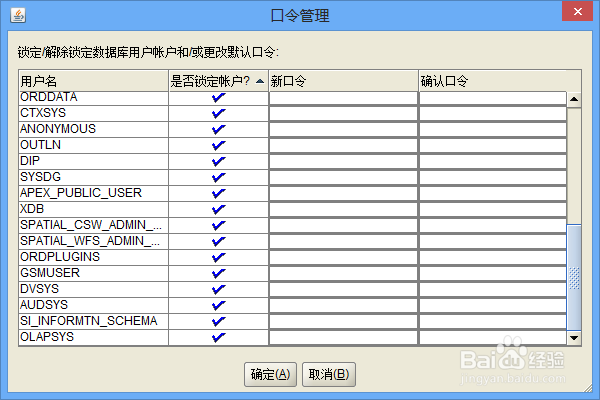600x400 pixels.
Task: Select the GSMUSER username cell
Action: pos(93,273)
